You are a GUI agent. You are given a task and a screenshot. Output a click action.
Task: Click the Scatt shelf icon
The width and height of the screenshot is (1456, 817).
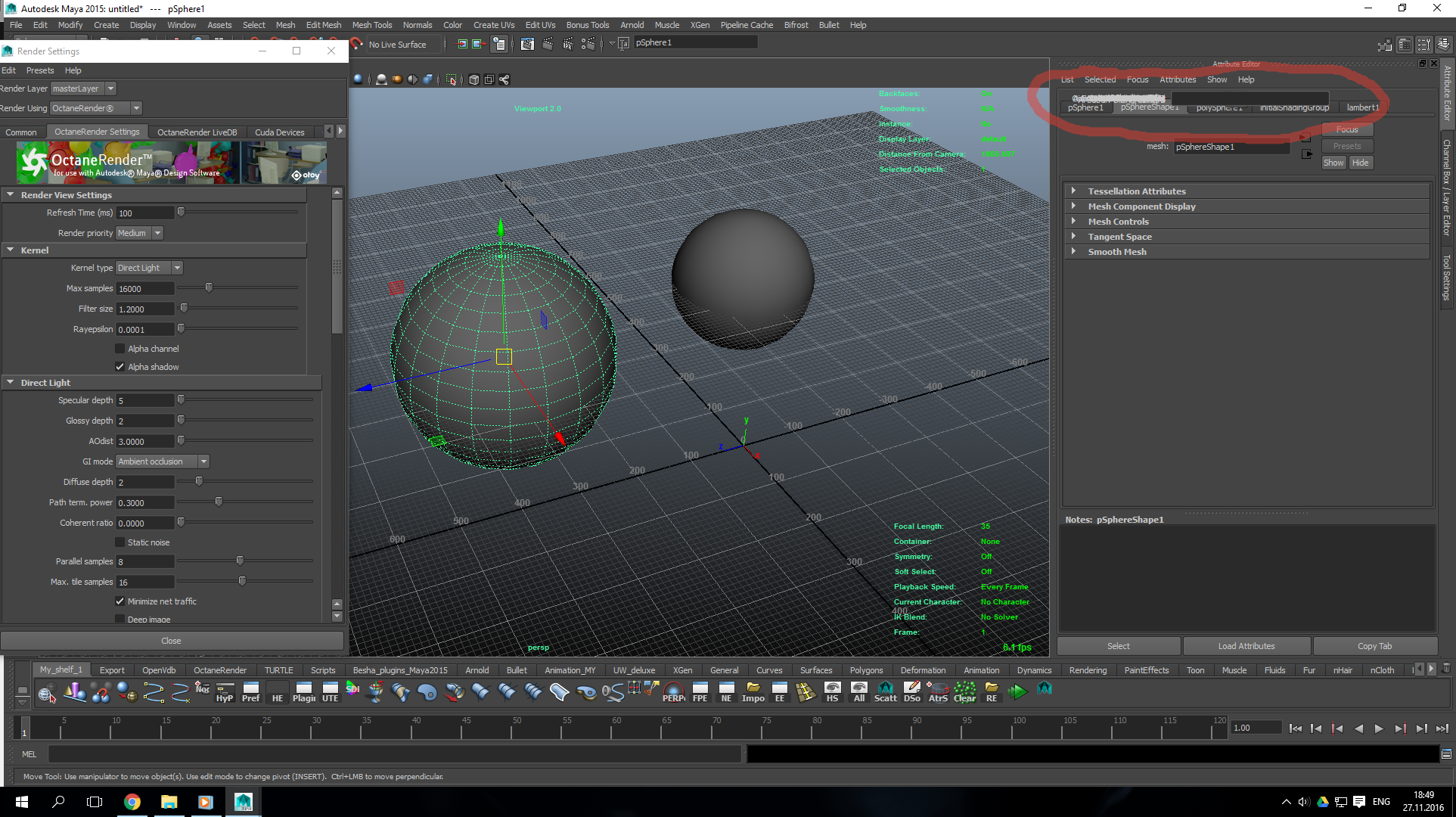pos(885,691)
